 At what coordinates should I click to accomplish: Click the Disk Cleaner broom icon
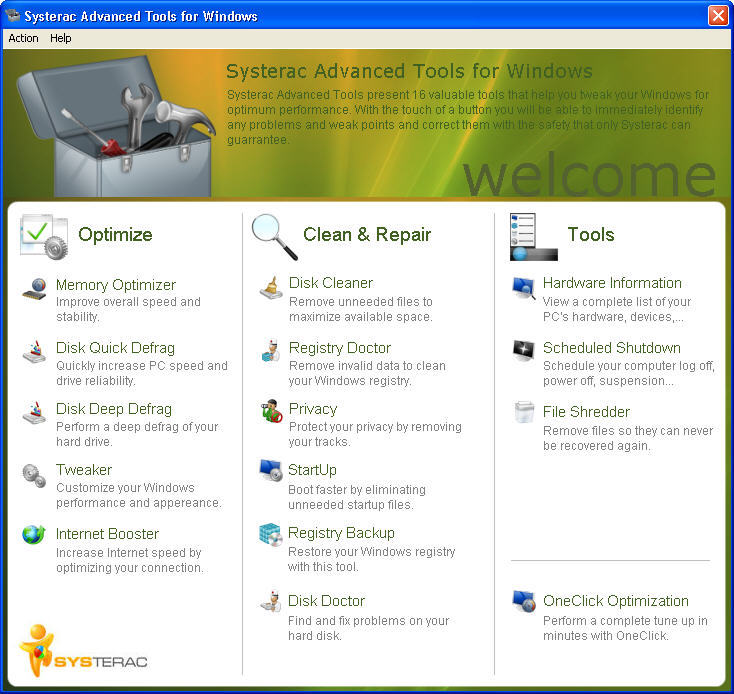271,287
